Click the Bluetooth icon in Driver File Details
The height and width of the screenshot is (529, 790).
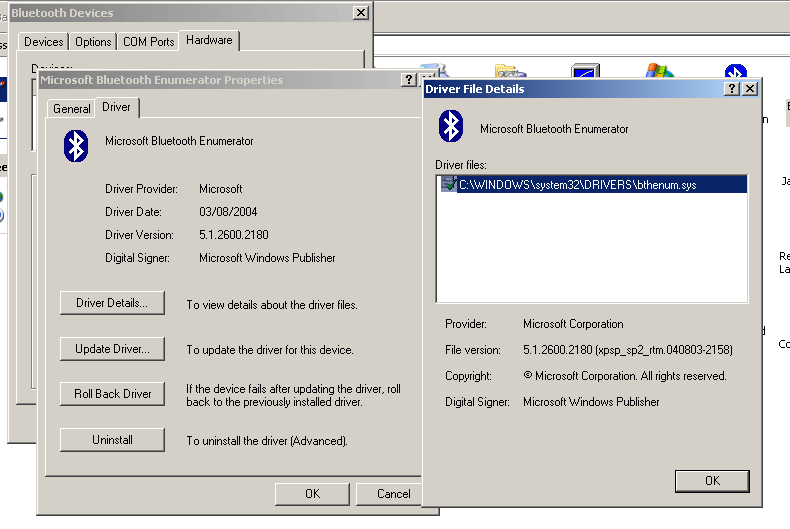[x=452, y=127]
